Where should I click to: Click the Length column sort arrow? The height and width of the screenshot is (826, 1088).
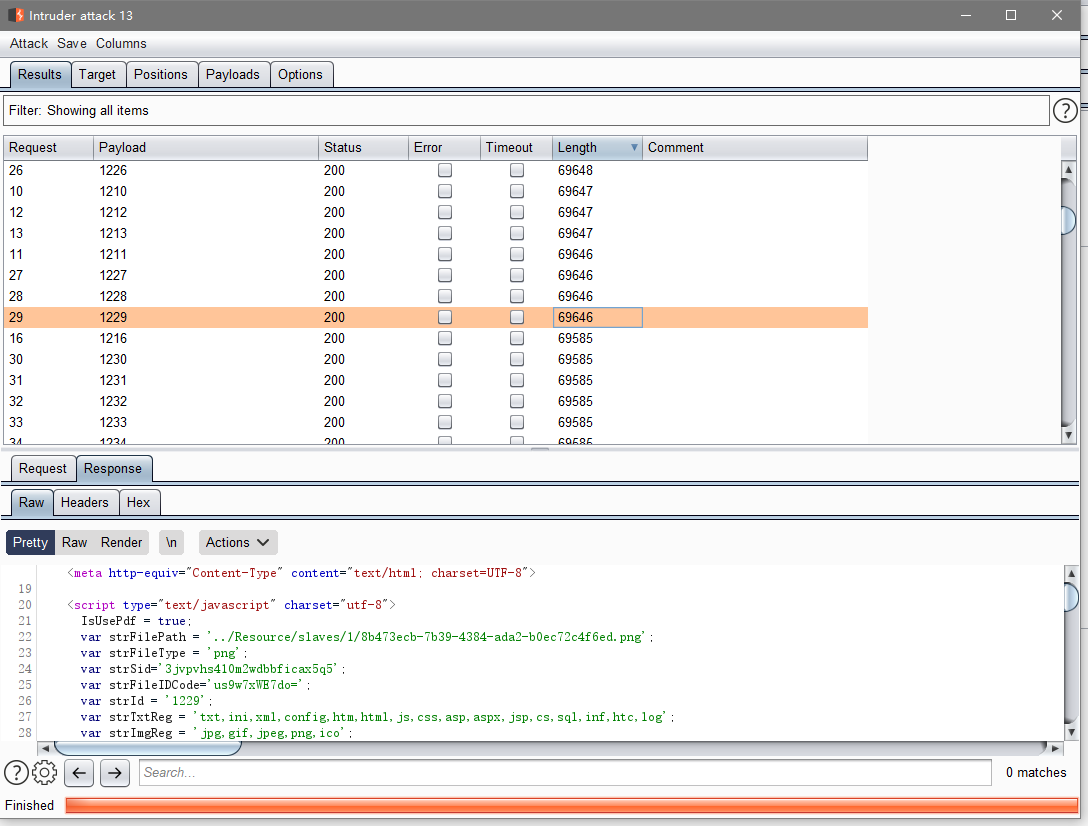pos(634,148)
